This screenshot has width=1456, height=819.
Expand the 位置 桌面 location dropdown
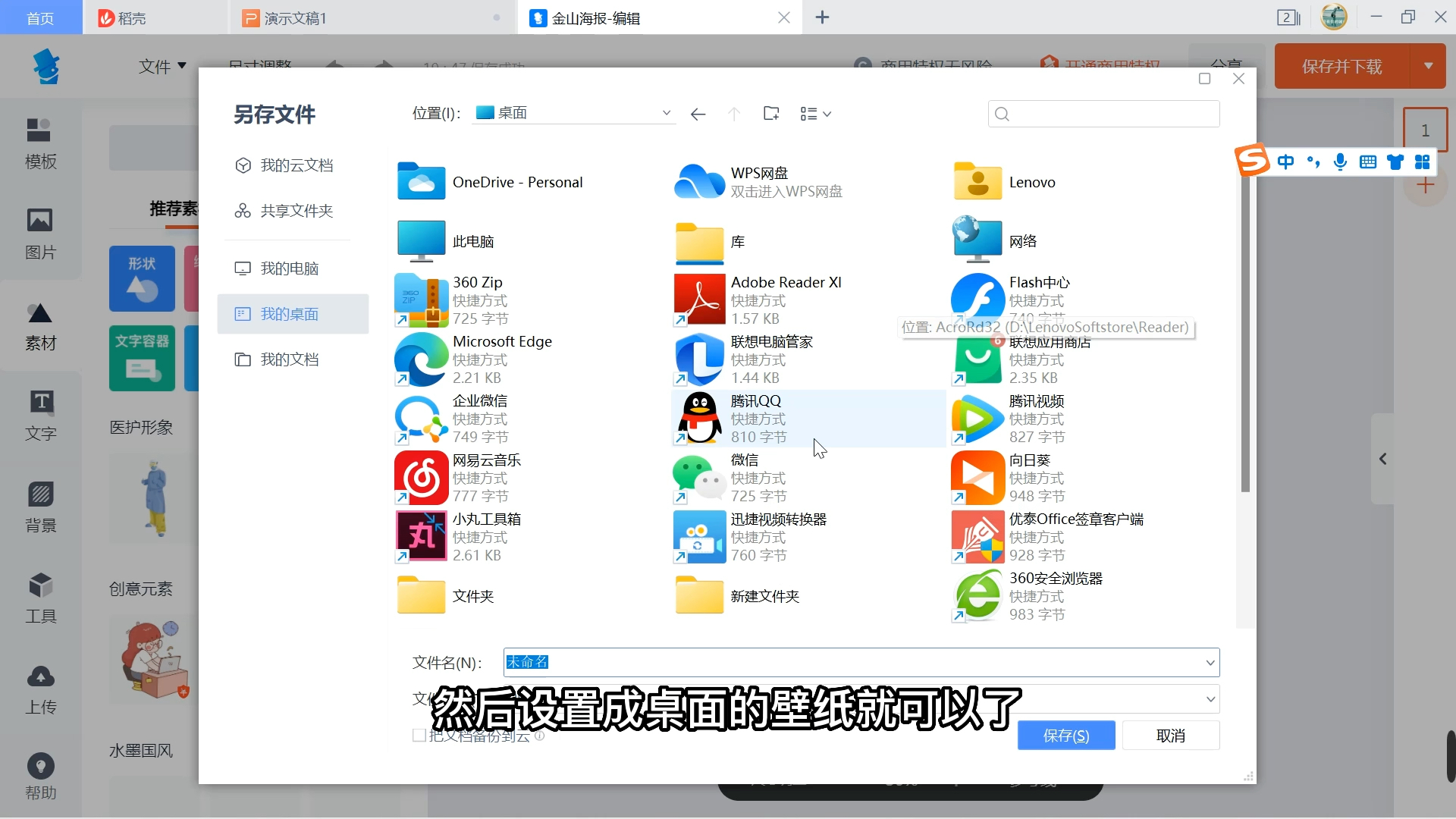click(667, 113)
